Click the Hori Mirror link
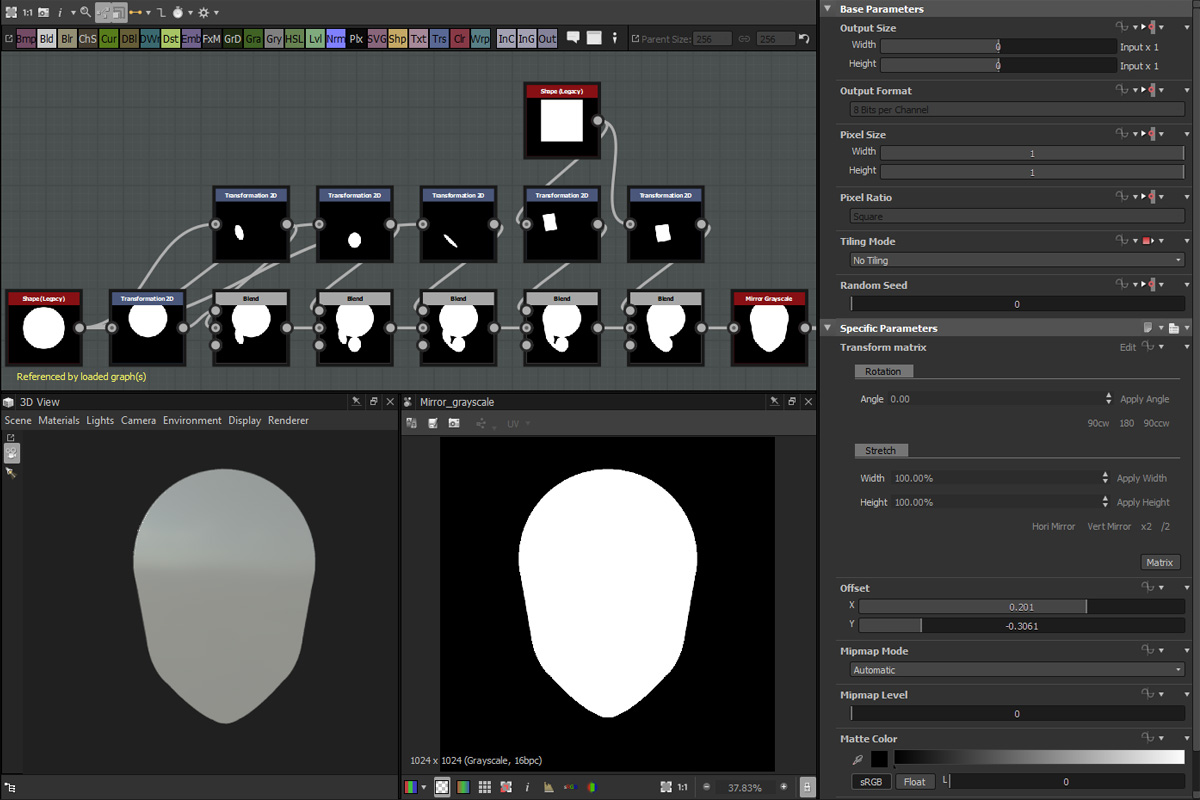The width and height of the screenshot is (1200, 800). pyautogui.click(x=1053, y=526)
